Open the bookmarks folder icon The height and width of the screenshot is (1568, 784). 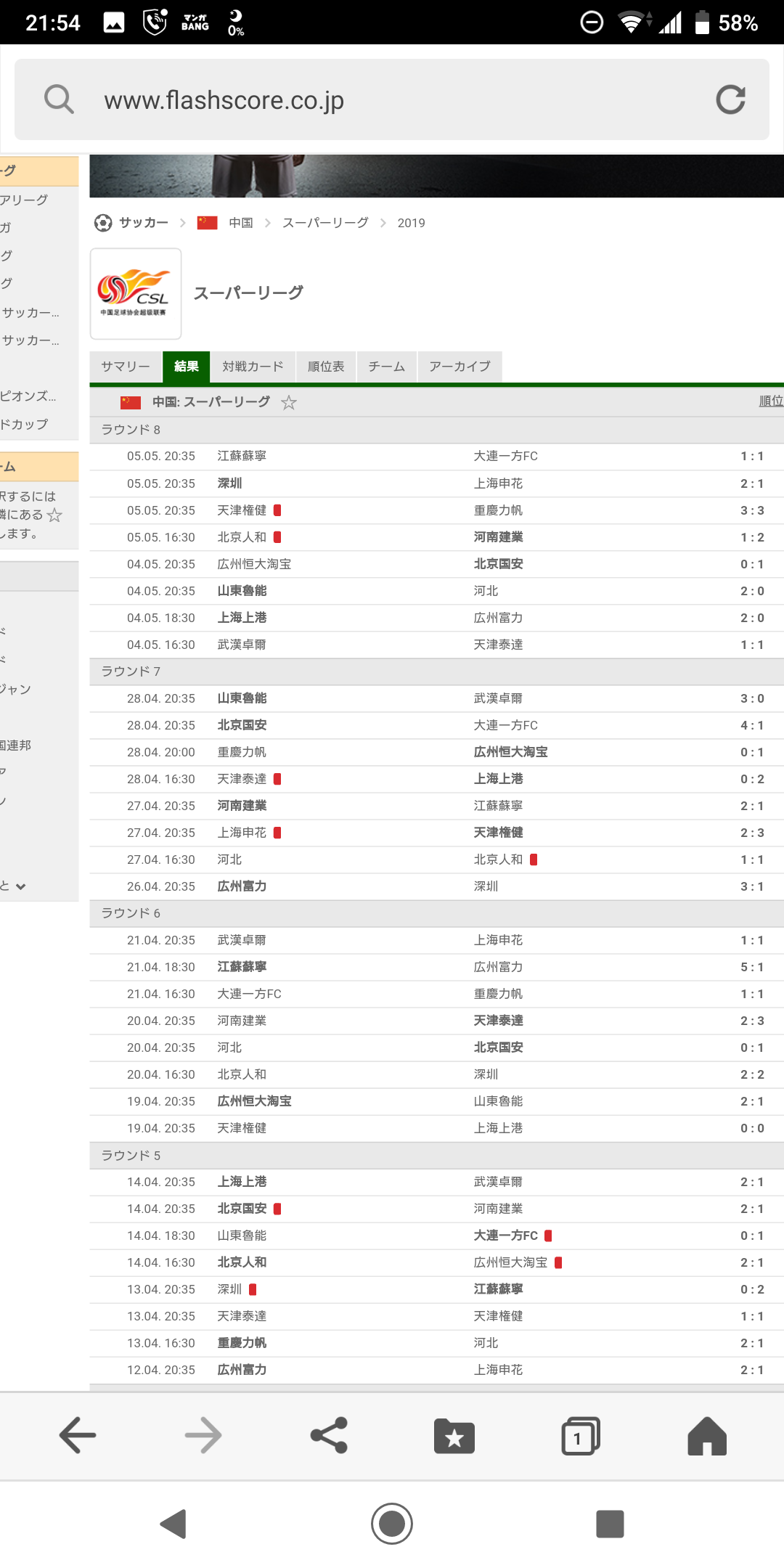[454, 1435]
